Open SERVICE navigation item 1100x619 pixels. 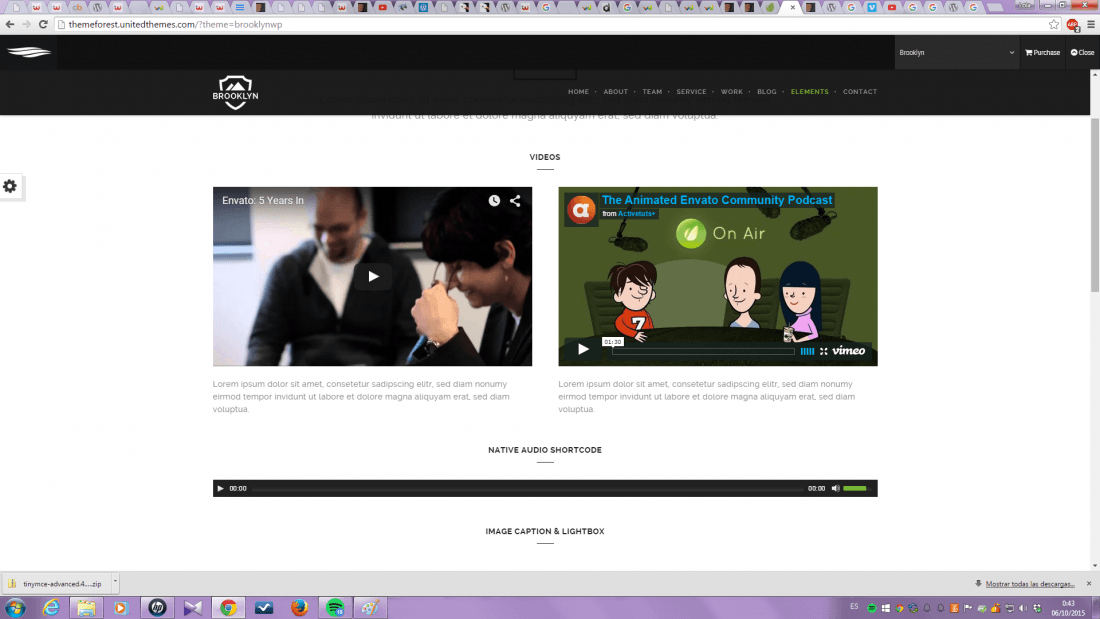click(691, 92)
